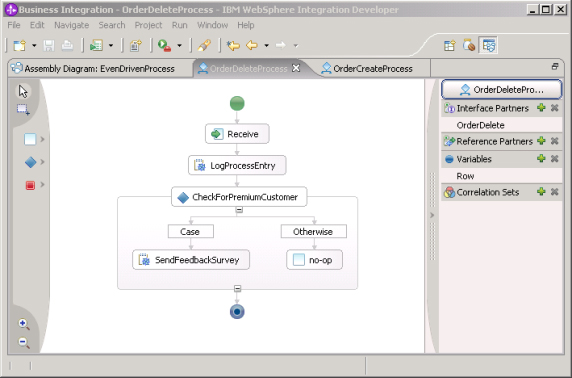572x378 pixels.
Task: Open the Project menu
Action: pos(148,25)
